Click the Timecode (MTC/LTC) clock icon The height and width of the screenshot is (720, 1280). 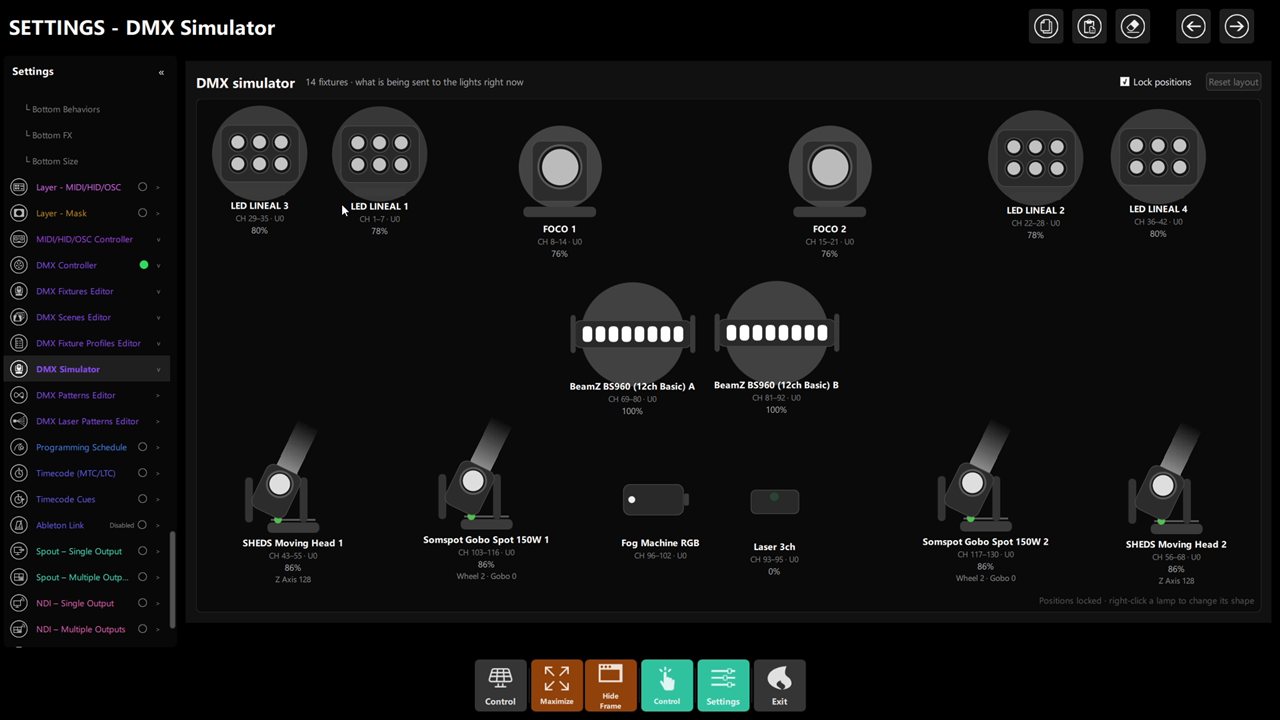pos(18,473)
